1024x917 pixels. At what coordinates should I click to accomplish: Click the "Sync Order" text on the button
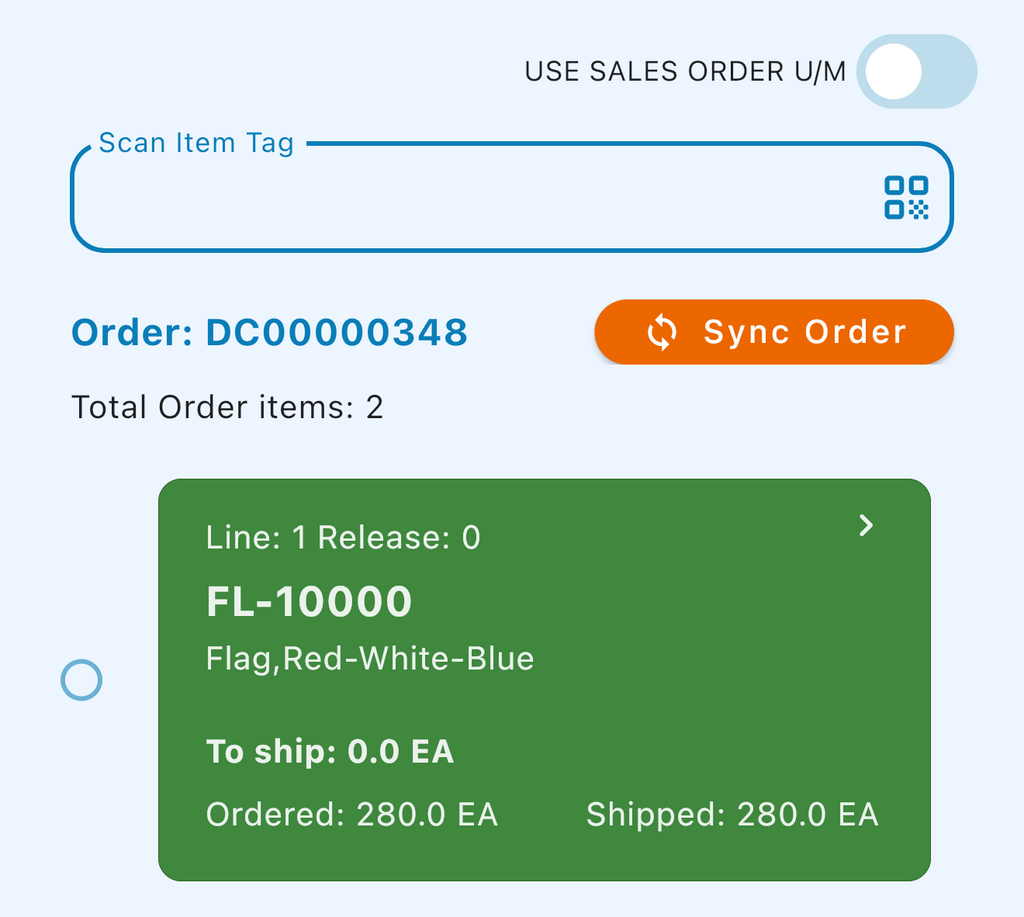(x=805, y=332)
